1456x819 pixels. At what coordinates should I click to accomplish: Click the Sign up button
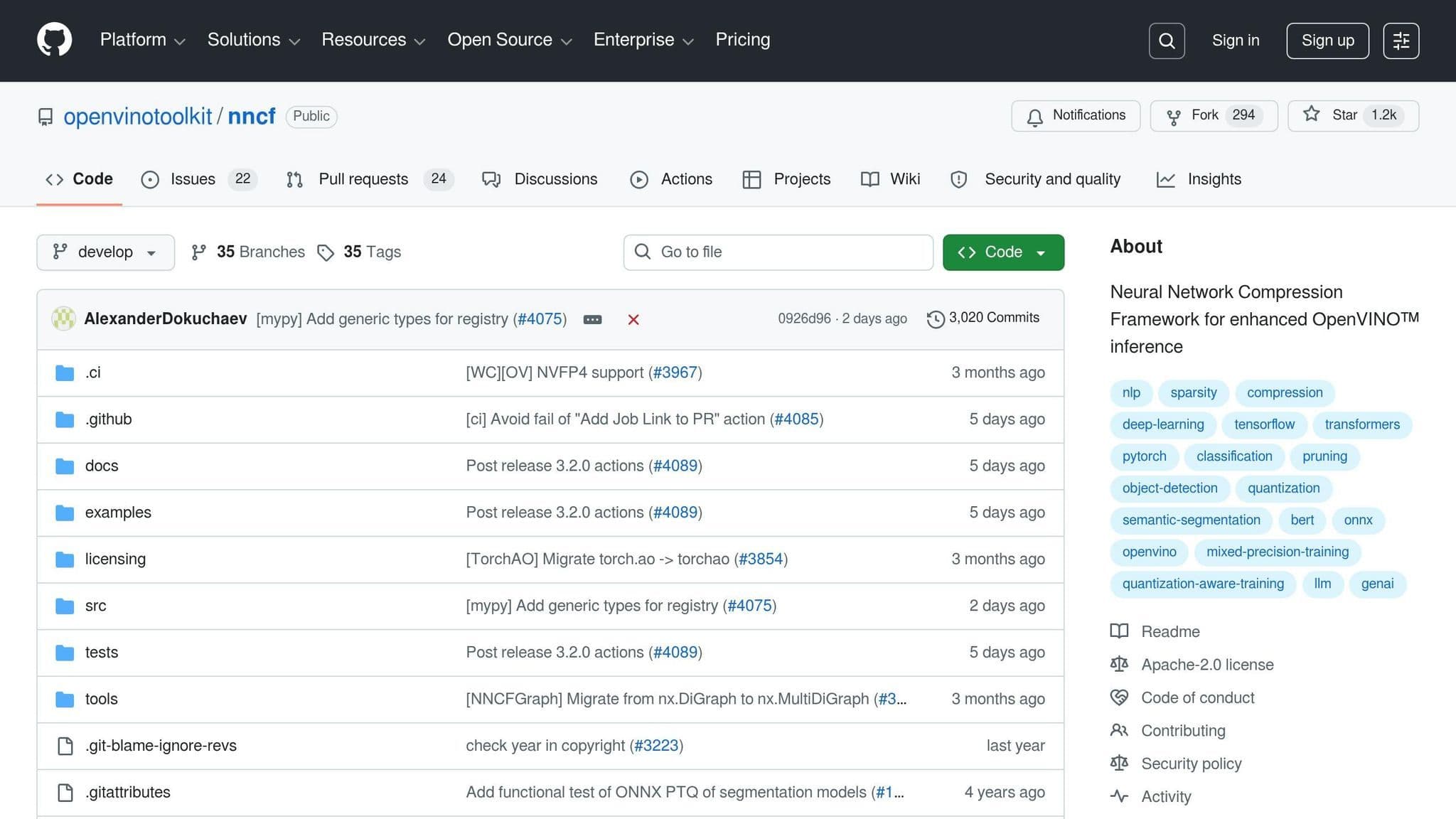[x=1327, y=41]
